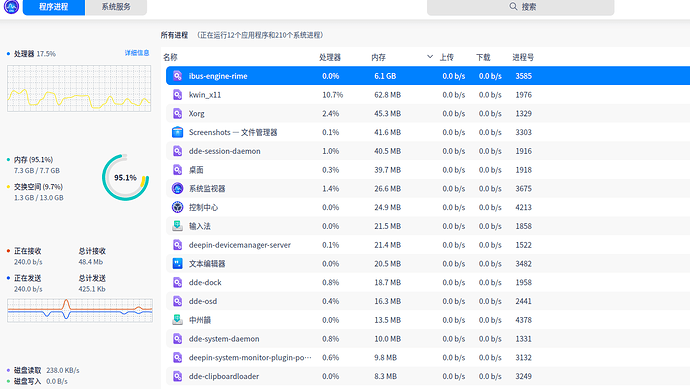Click the 10.7% CPU value of kwin_x11
The image size is (690, 389).
point(332,95)
